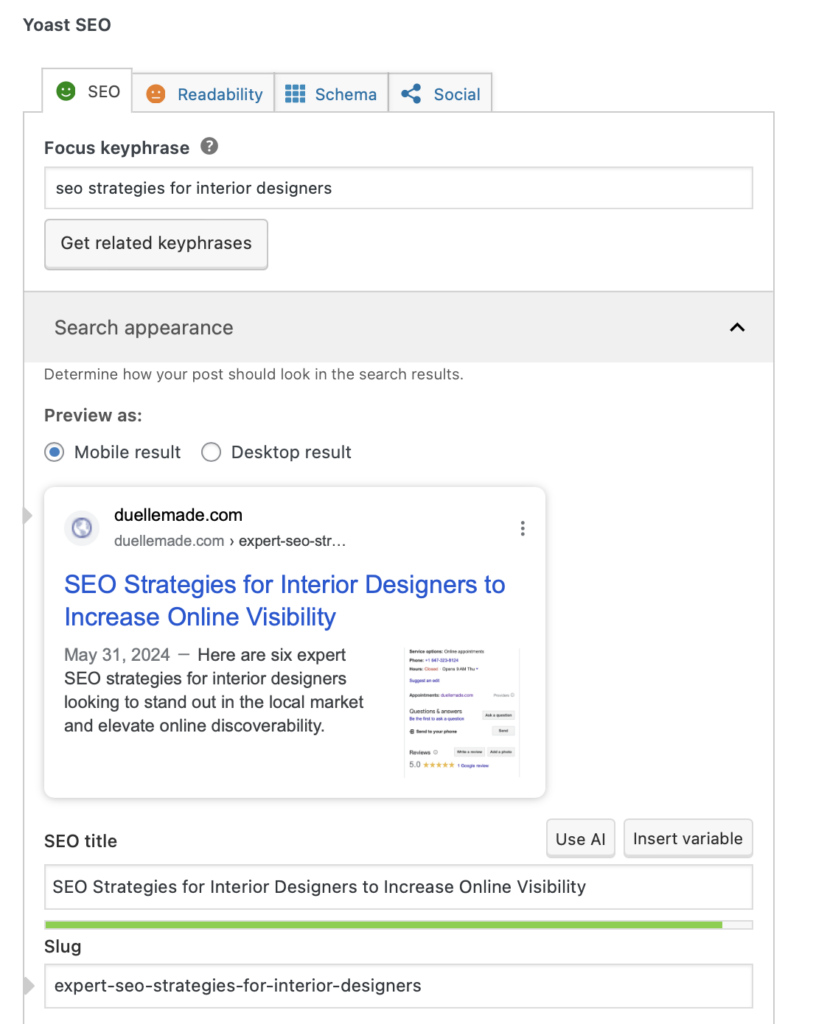The height and width of the screenshot is (1024, 827).
Task: Click in the Focus keyphrase field
Action: click(398, 188)
